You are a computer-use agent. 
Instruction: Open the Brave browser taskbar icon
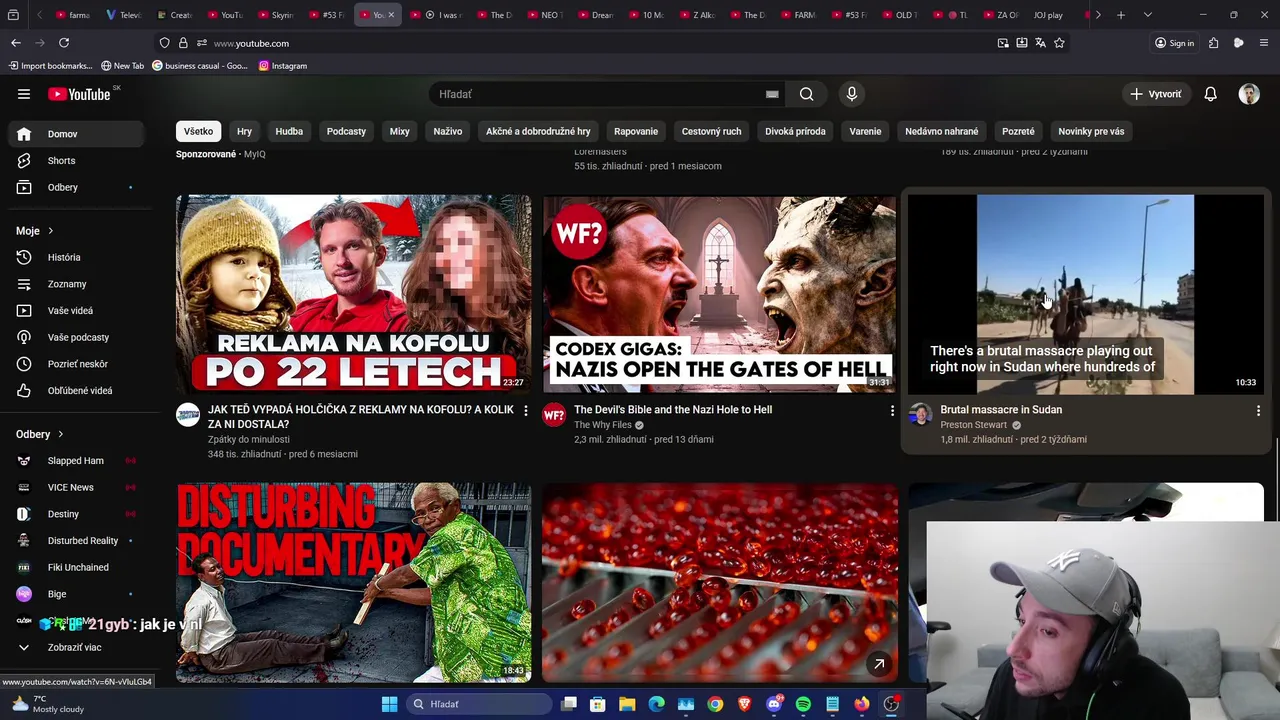point(744,704)
